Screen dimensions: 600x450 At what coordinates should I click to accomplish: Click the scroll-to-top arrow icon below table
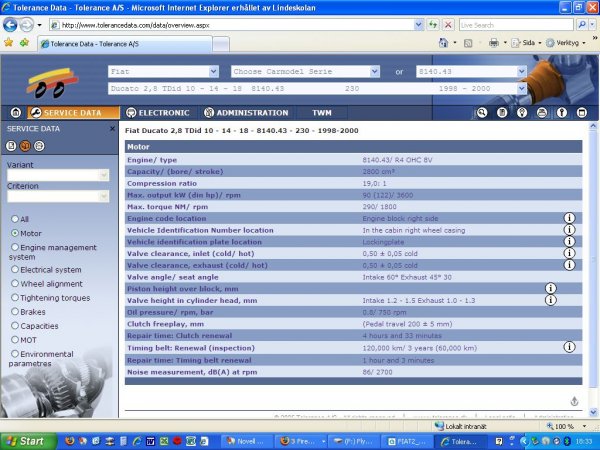[575, 400]
